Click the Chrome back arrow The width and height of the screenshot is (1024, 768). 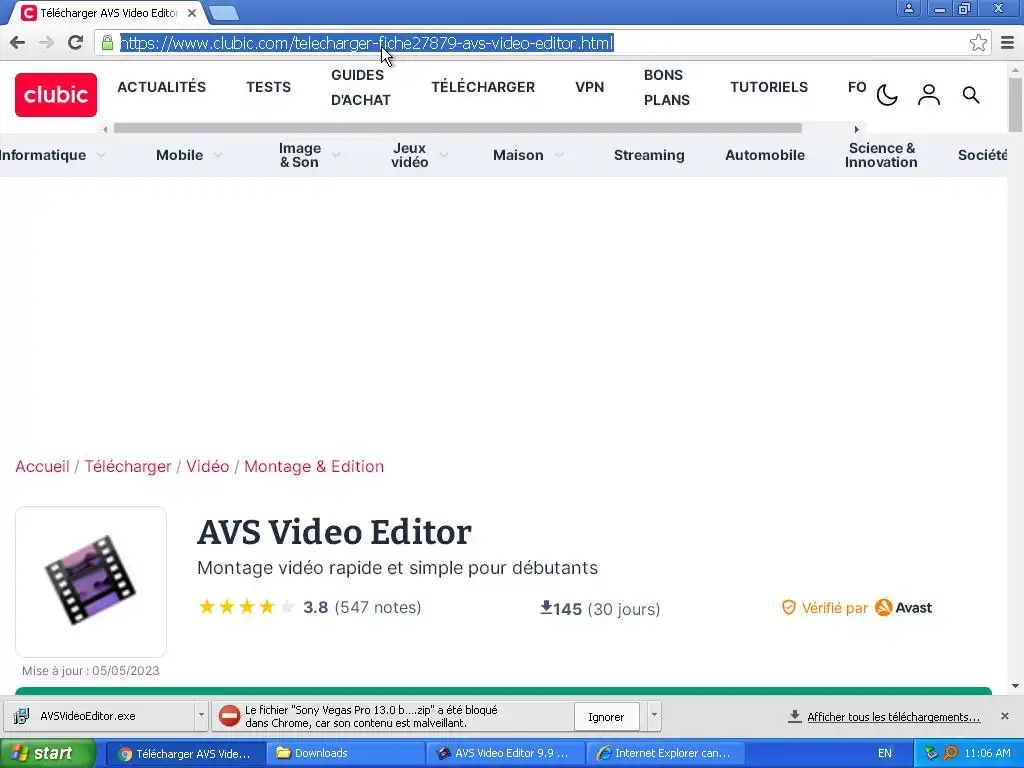(x=18, y=43)
